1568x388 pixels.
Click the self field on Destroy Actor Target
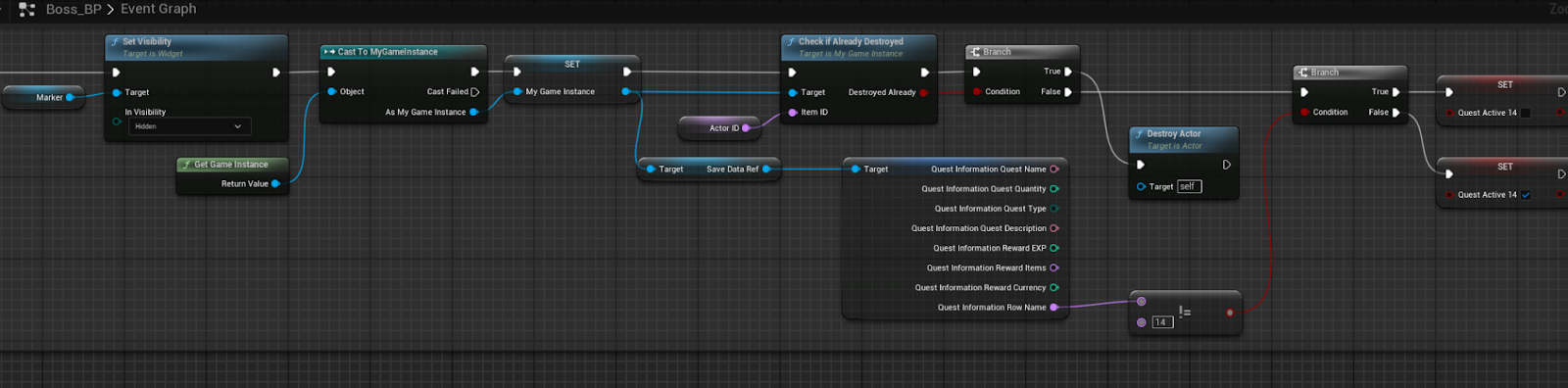click(1189, 186)
